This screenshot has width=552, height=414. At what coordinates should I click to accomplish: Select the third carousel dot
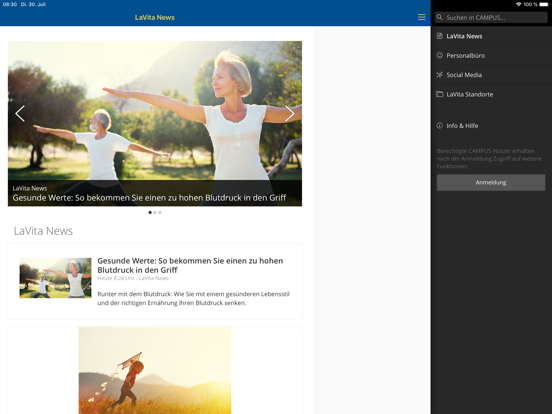click(x=160, y=212)
